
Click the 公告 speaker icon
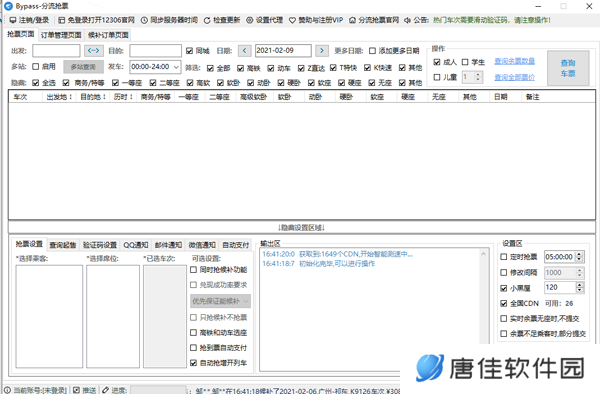(x=408, y=20)
